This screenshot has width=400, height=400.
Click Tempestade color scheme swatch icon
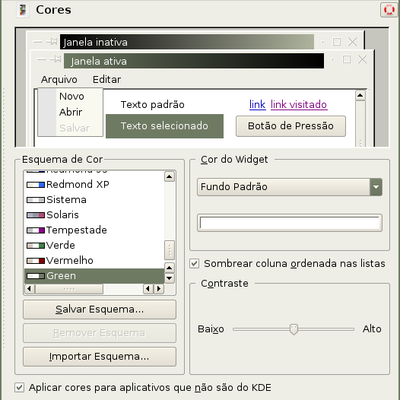coord(35,230)
